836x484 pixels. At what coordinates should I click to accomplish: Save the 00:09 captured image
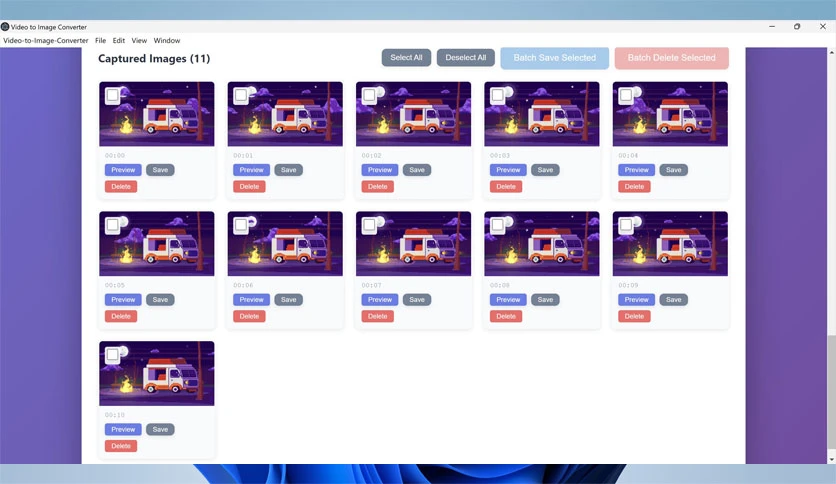673,300
